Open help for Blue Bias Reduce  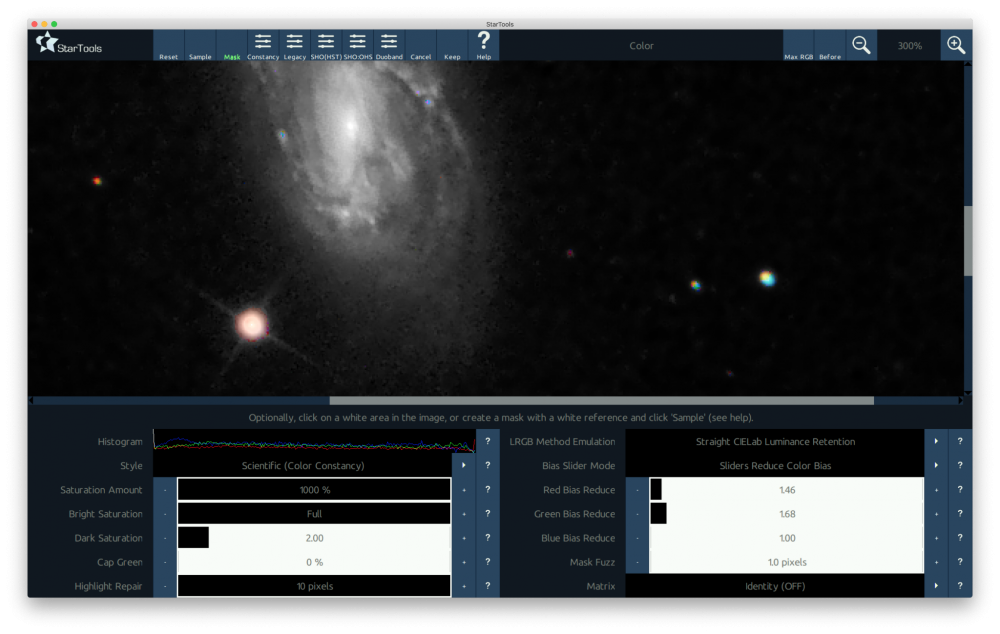pos(960,538)
